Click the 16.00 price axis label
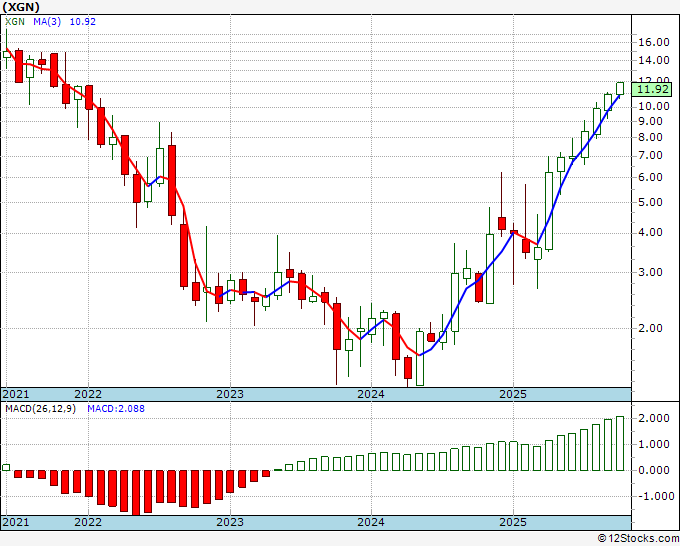 click(x=654, y=43)
